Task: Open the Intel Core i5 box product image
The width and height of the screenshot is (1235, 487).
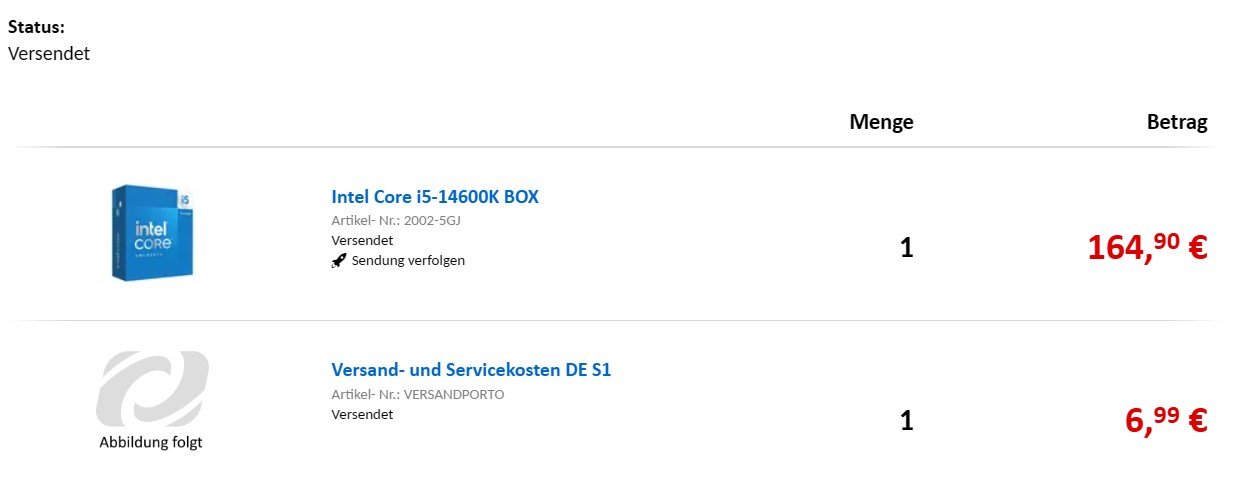Action: 152,232
